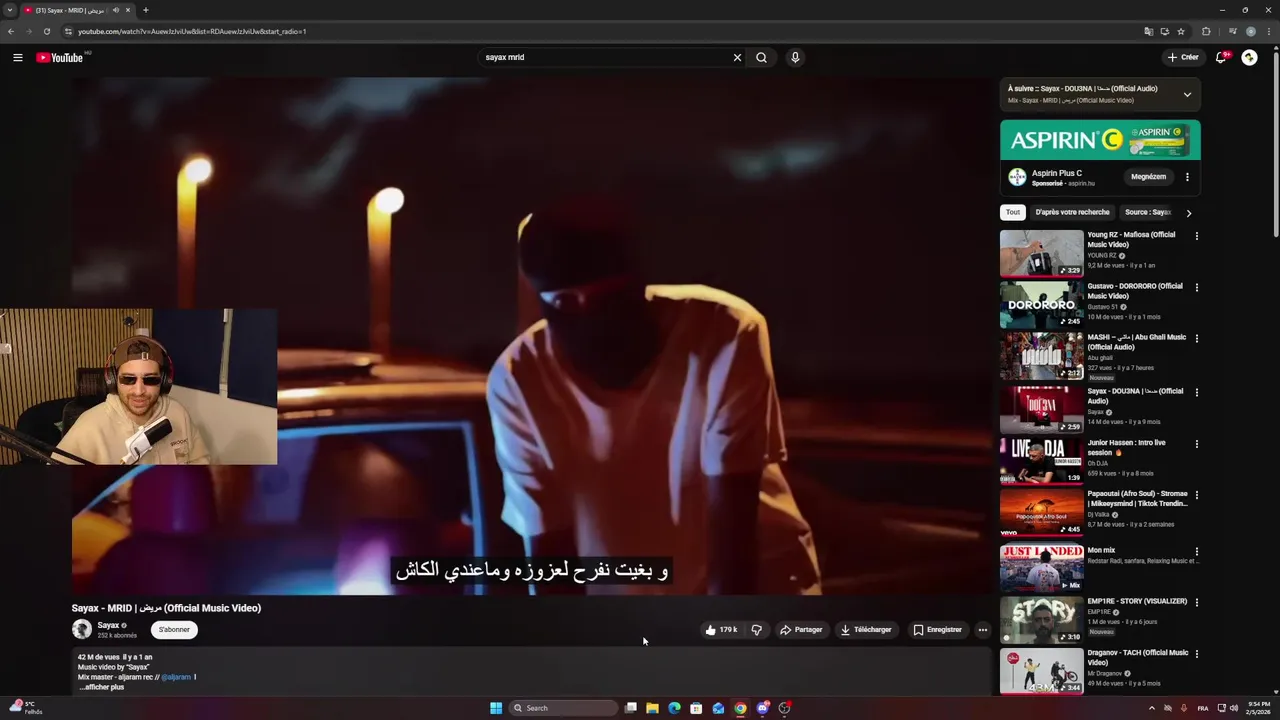The image size is (1280, 720).
Task: Open the account avatar menu
Action: coord(1249,57)
